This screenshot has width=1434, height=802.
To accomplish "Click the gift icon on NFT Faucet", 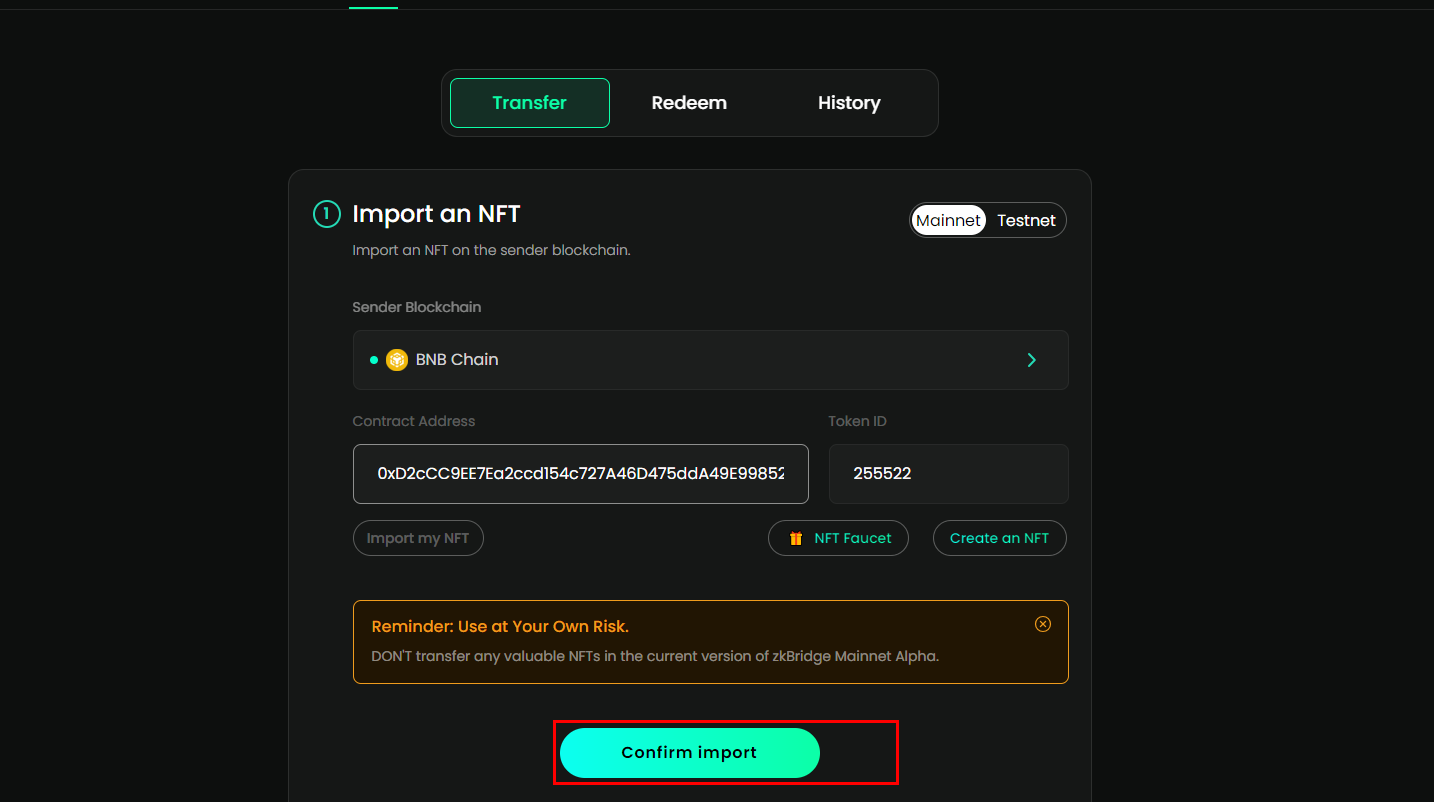I will (796, 538).
